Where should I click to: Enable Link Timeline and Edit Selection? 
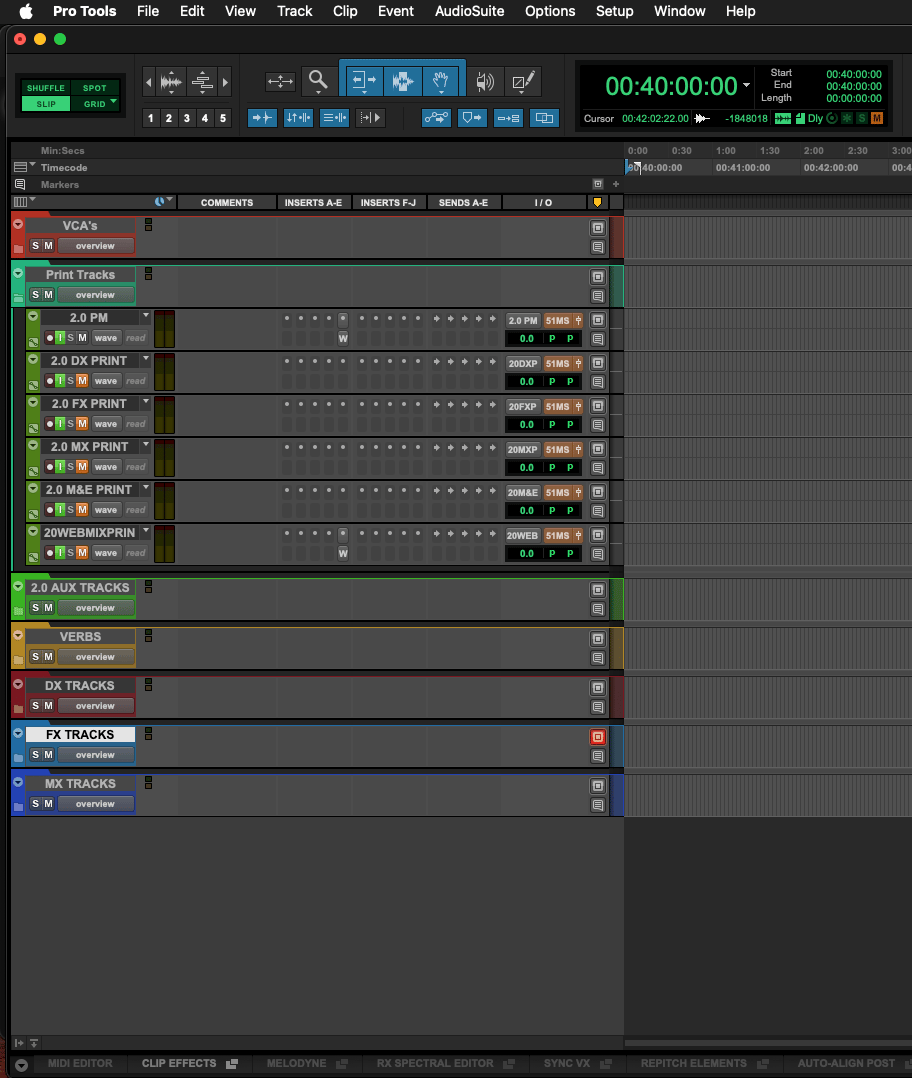(x=298, y=118)
